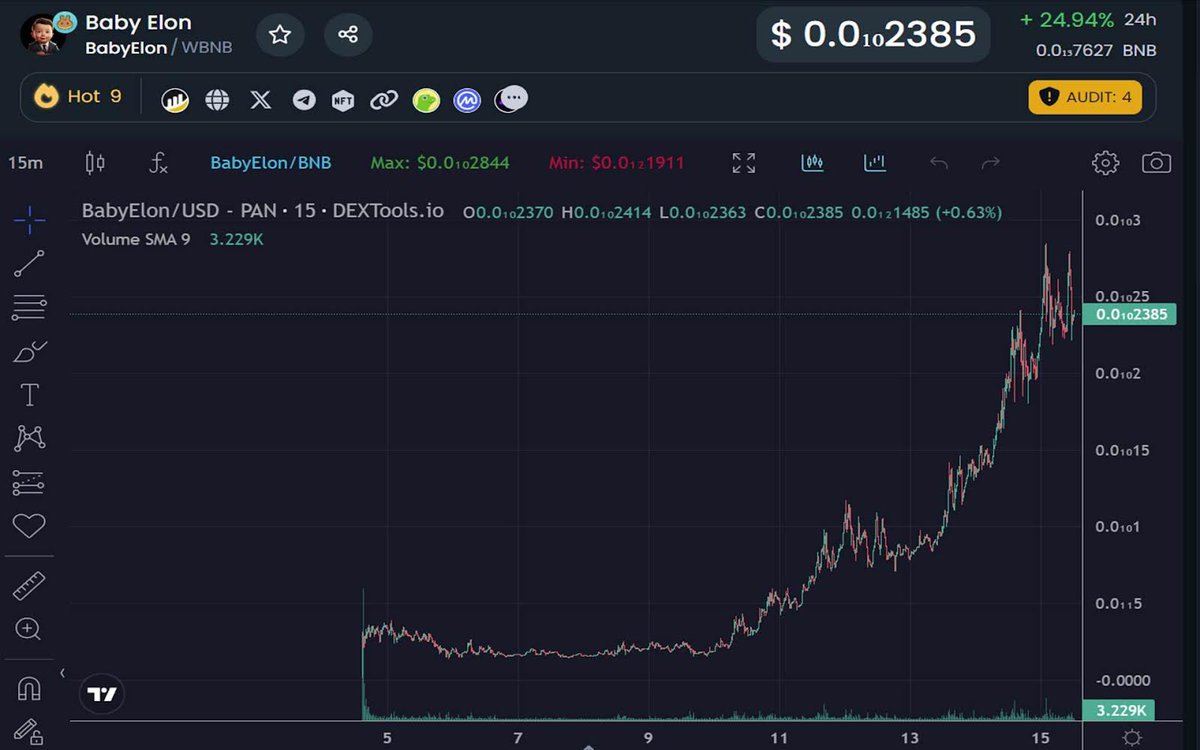The height and width of the screenshot is (750, 1200).
Task: Click the BabyElon / WBNB pair name
Action: [x=159, y=48]
